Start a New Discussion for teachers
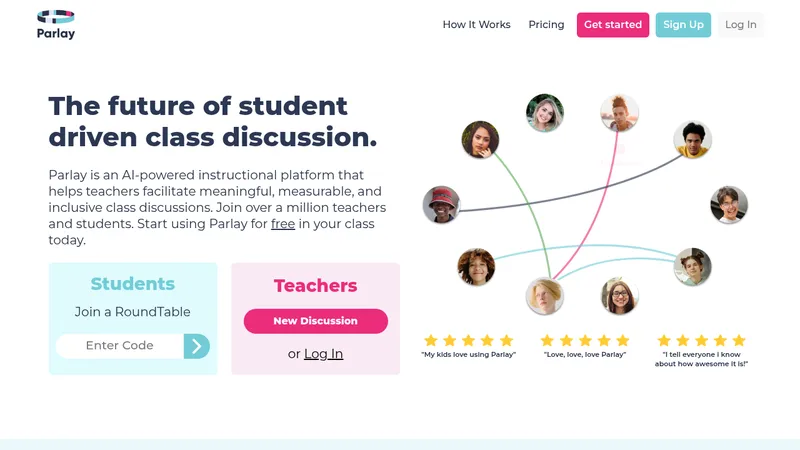 point(315,321)
